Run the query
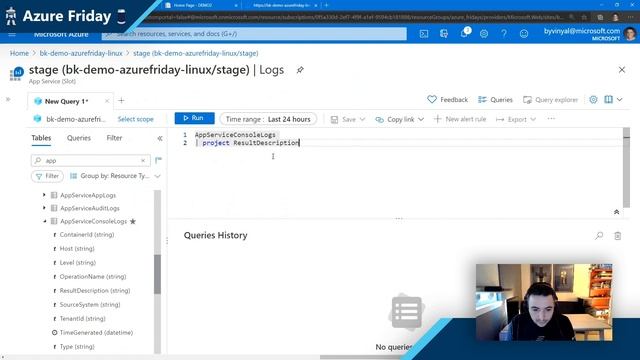 click(194, 118)
